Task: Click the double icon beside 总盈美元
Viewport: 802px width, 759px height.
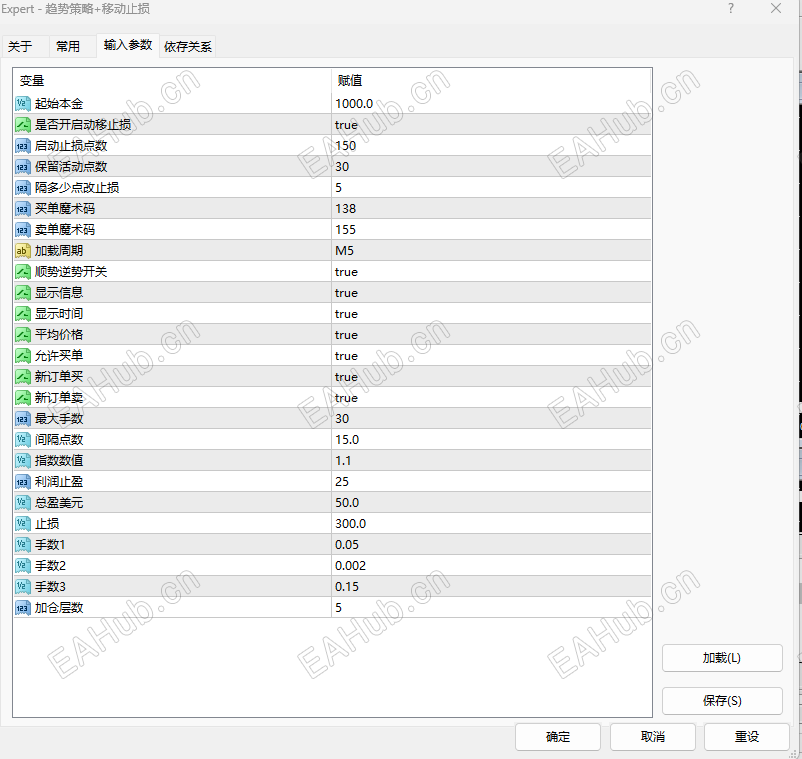Action: point(23,503)
